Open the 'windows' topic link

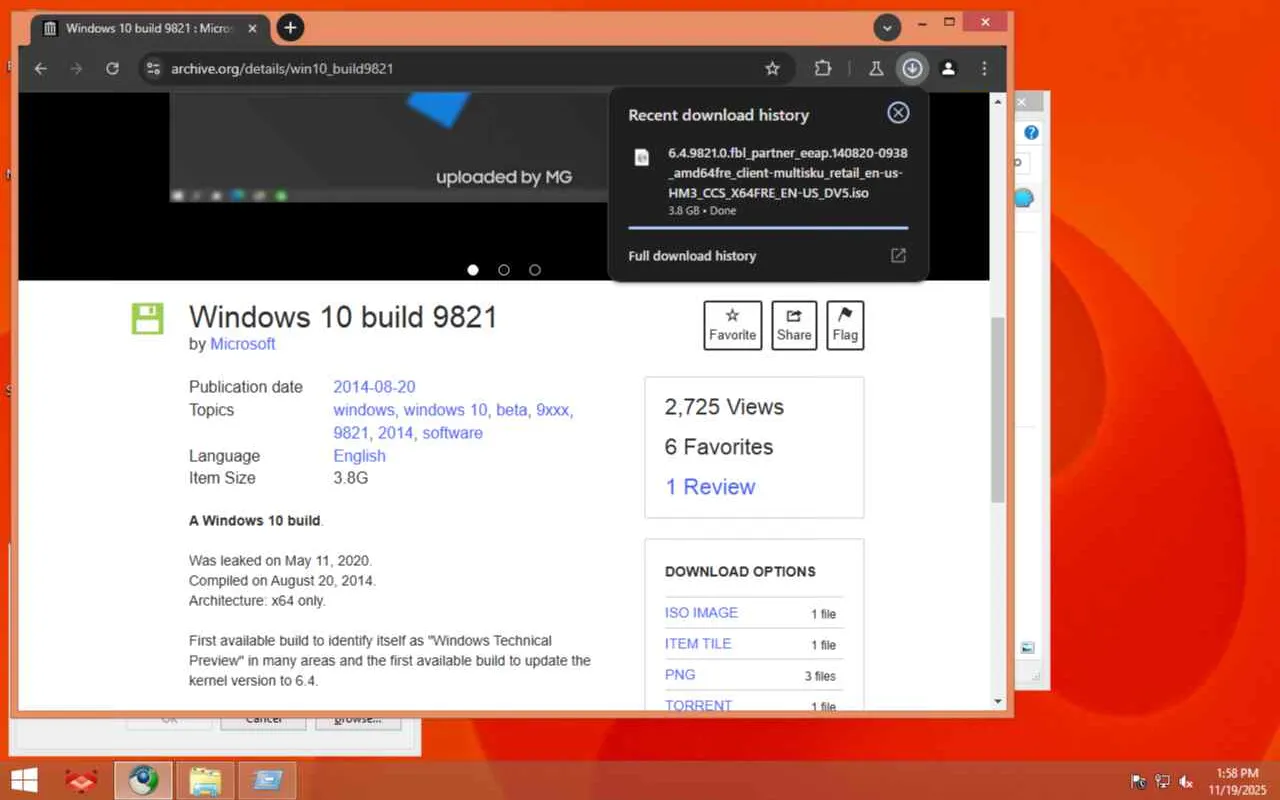click(x=364, y=410)
